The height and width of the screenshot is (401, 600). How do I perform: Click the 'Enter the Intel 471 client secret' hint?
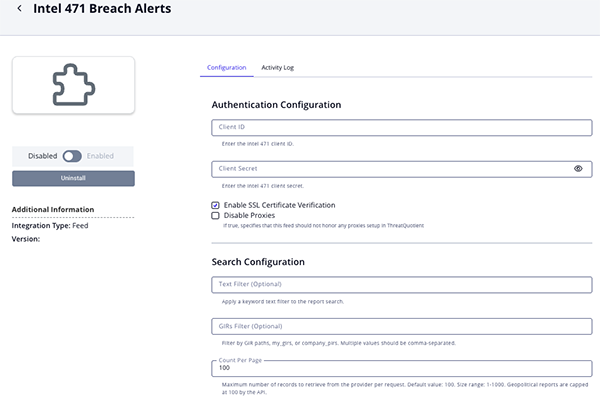click(263, 186)
